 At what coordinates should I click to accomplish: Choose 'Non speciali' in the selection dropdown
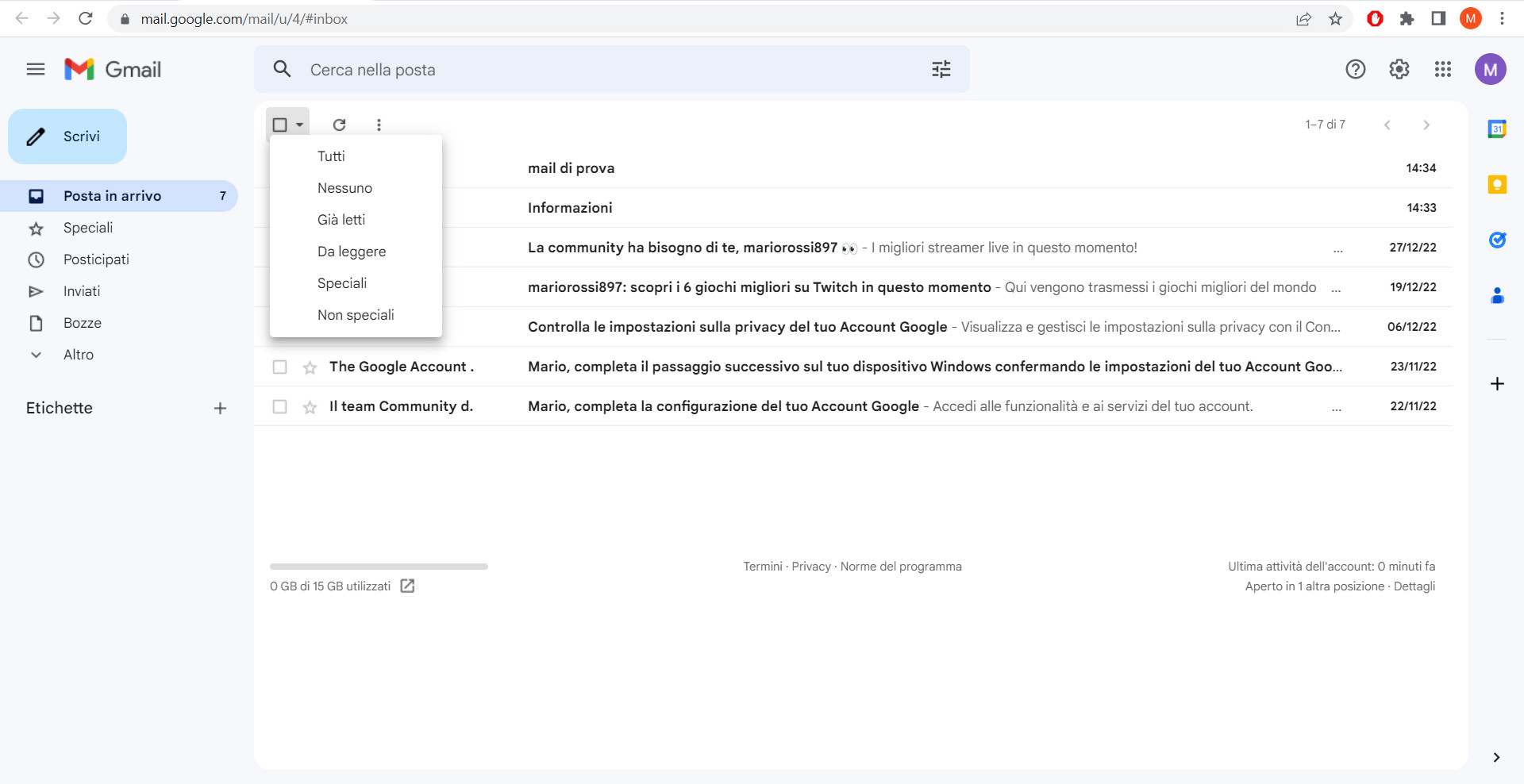tap(356, 314)
